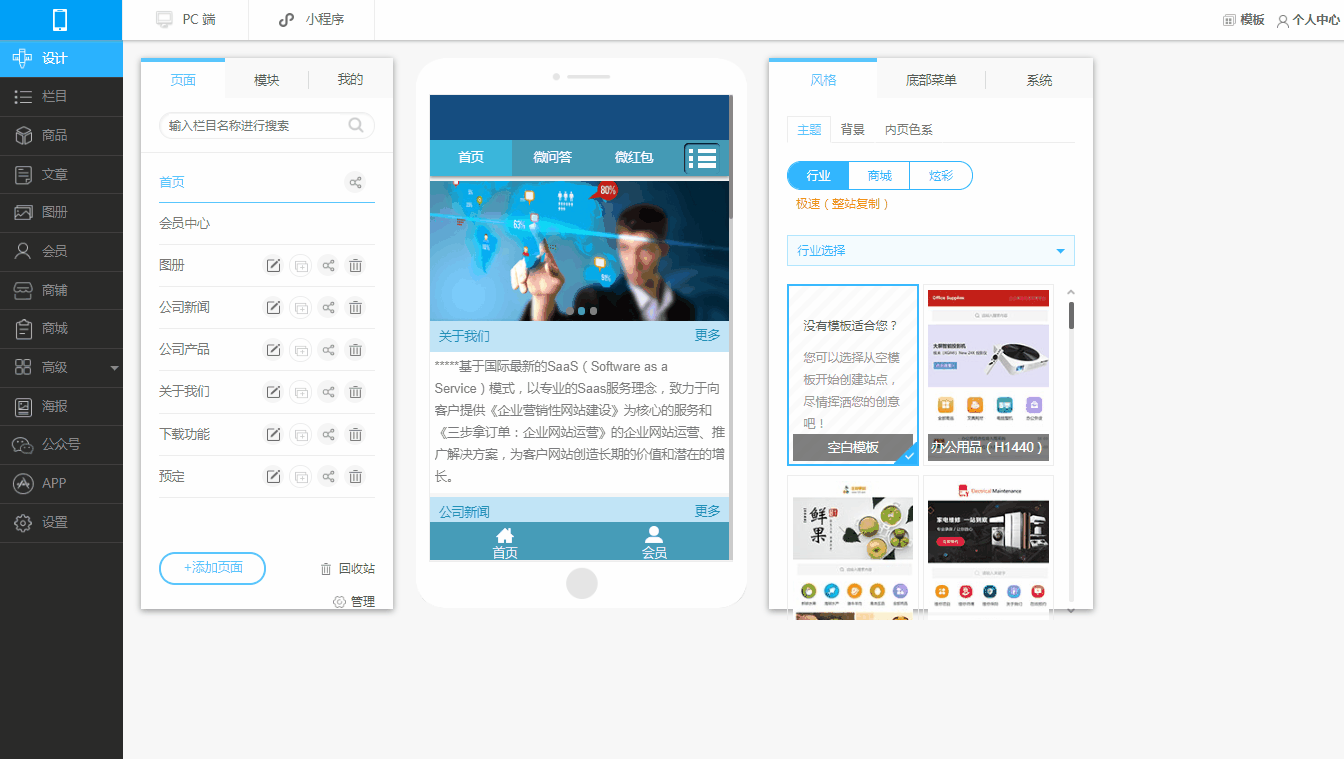Open the 背景 sub-tab
The width and height of the screenshot is (1344, 759).
click(853, 130)
